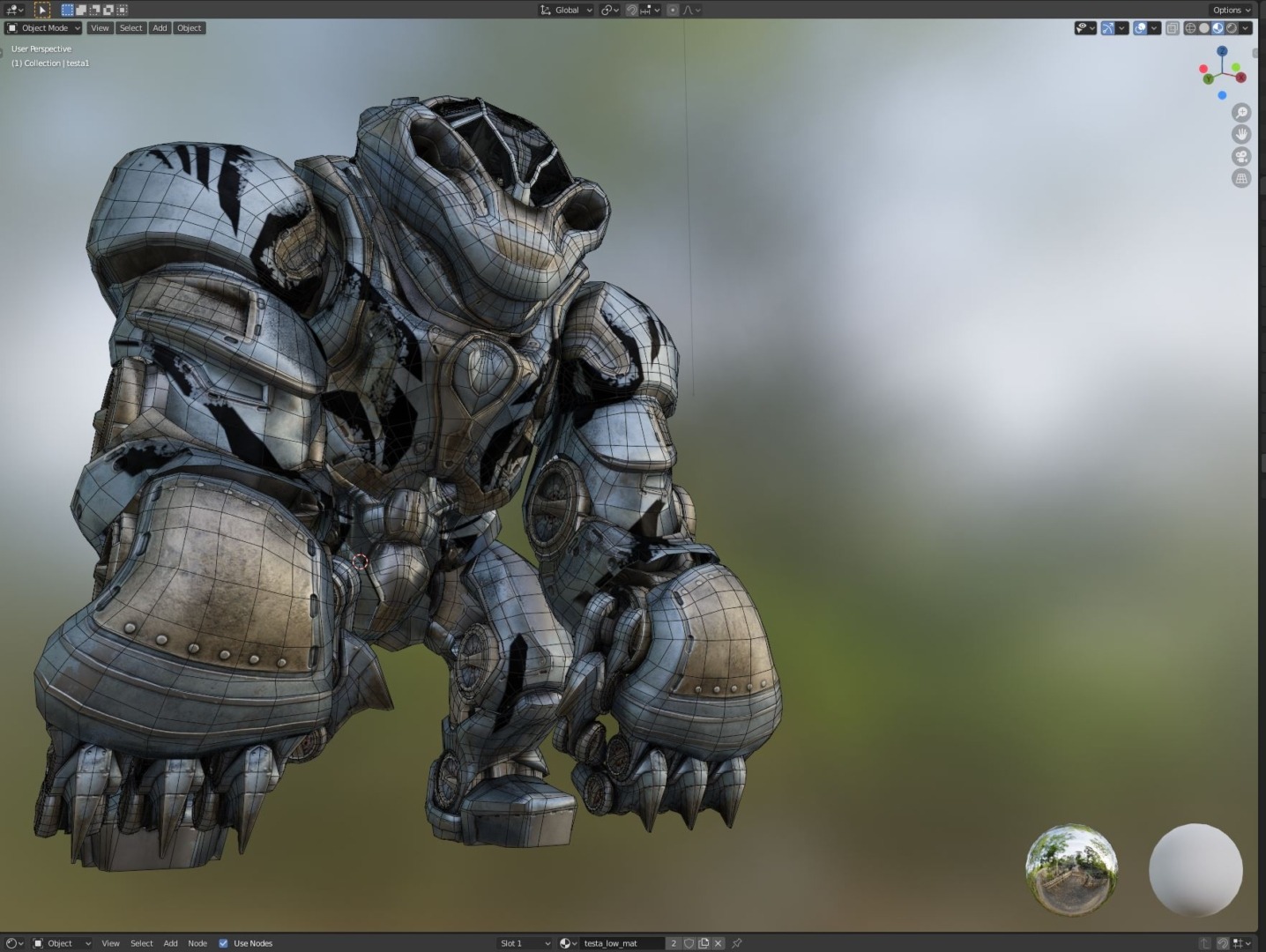
Task: Toggle the camera view icon
Action: 1241,157
